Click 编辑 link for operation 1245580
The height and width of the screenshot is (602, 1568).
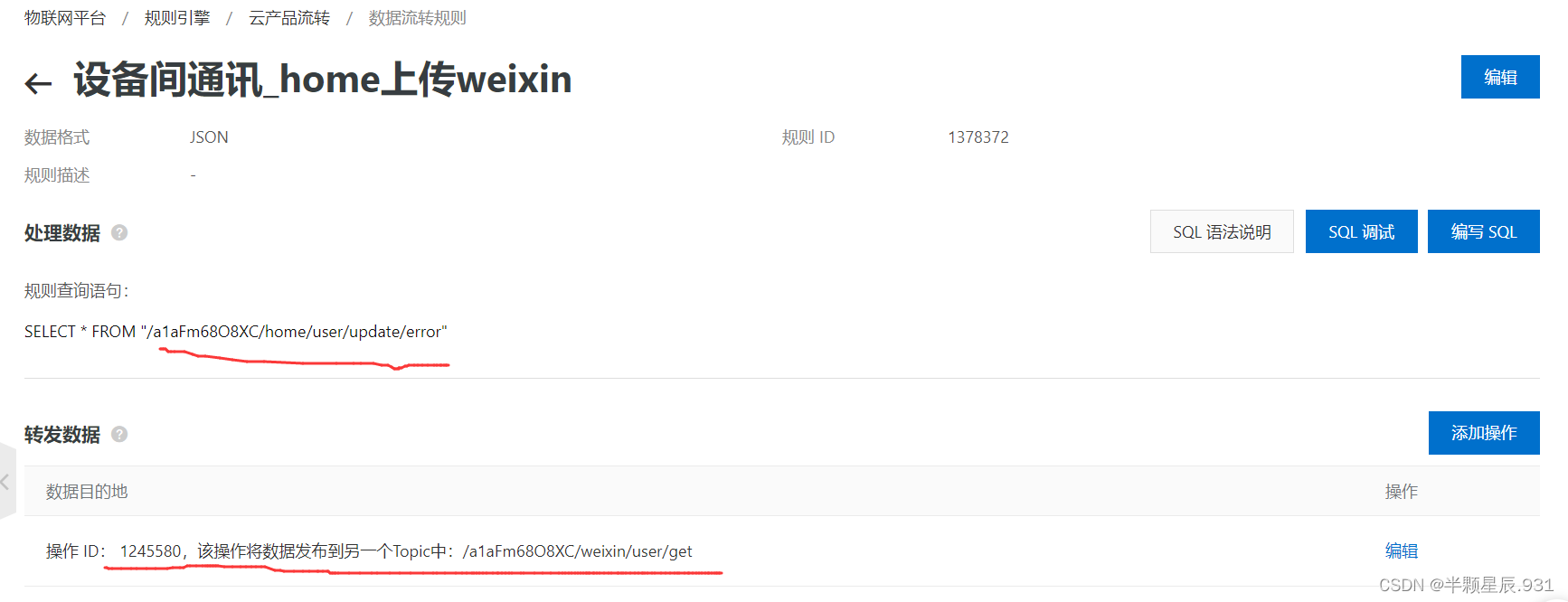1402,550
